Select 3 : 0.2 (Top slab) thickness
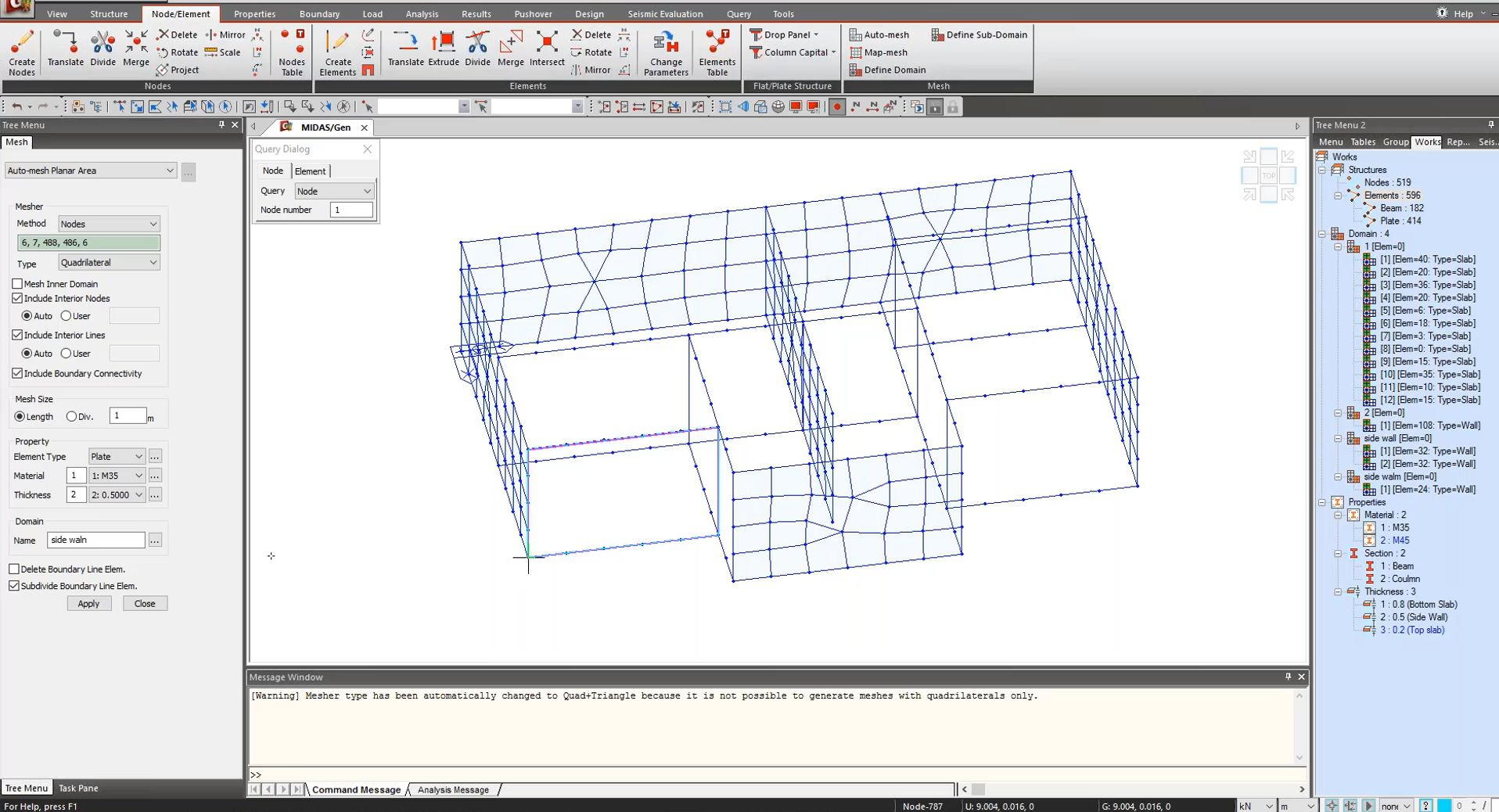The width and height of the screenshot is (1499, 812). [x=1411, y=630]
